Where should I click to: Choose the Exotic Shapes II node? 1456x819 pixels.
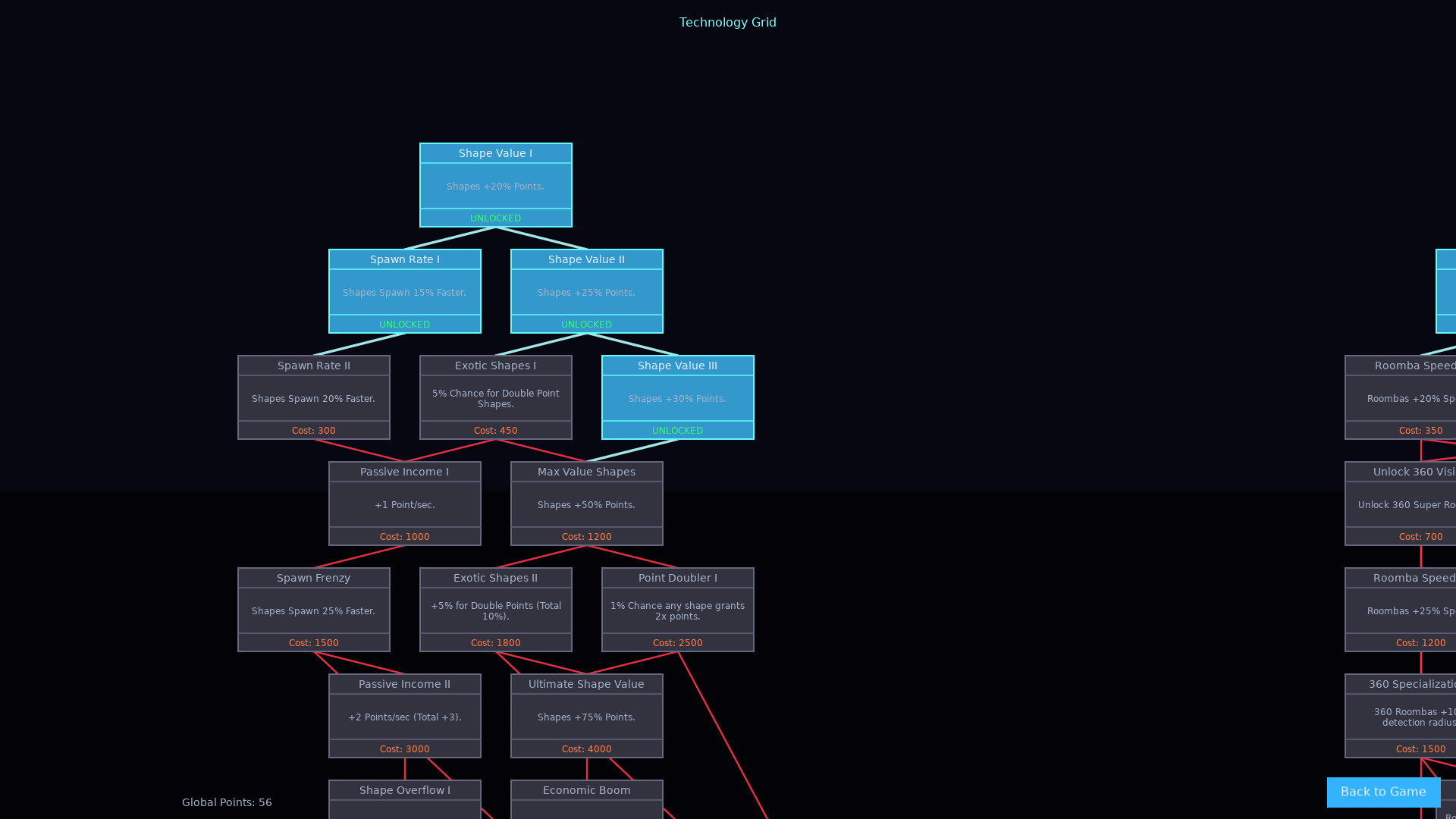click(x=496, y=610)
